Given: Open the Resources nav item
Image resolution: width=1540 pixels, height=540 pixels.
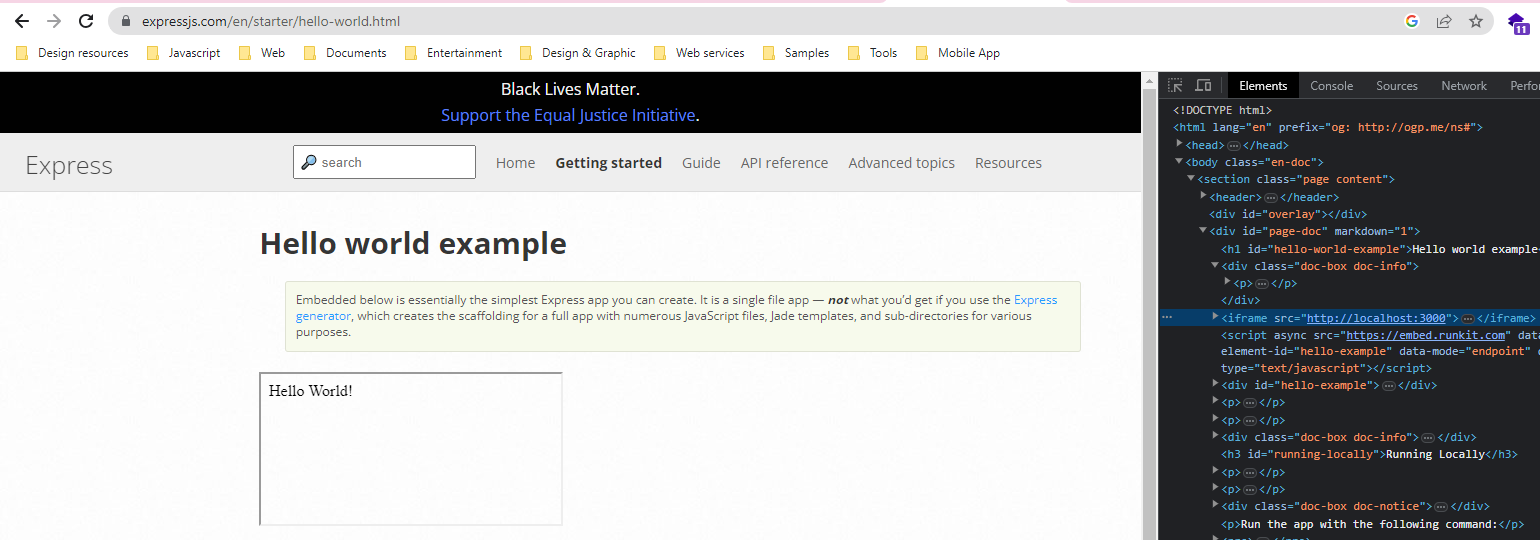Looking at the screenshot, I should [x=1008, y=163].
